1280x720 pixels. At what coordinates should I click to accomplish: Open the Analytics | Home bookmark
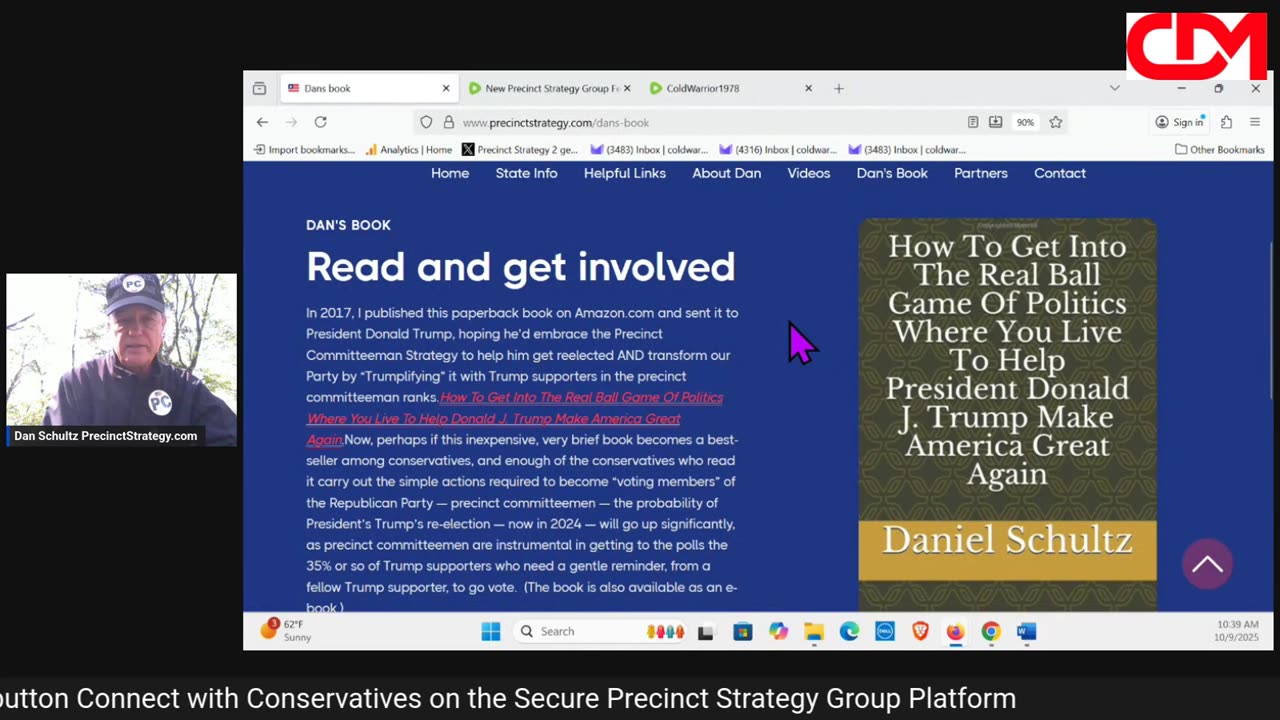point(409,149)
